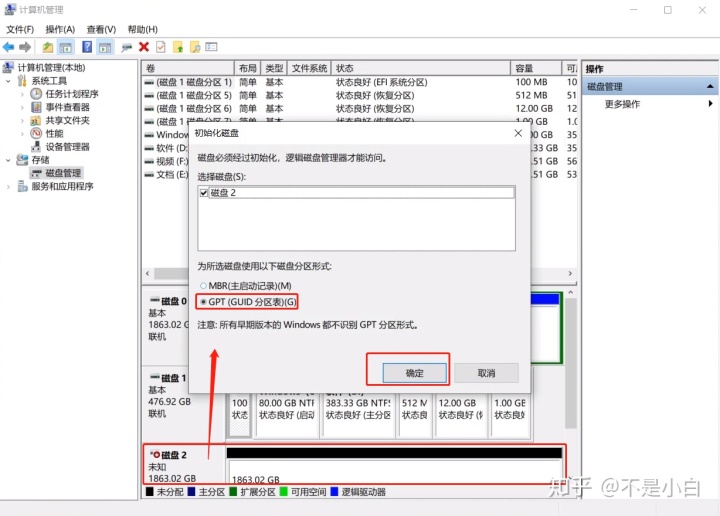Screen dimensions: 720x516
Task: Select volume row (磁盘 1 磁盘分区 1)
Action: [360, 82]
